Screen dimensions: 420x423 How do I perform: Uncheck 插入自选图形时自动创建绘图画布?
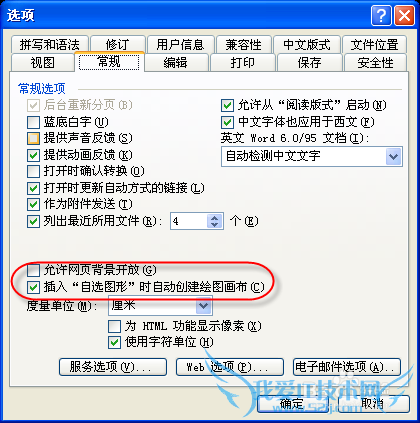click(33, 287)
